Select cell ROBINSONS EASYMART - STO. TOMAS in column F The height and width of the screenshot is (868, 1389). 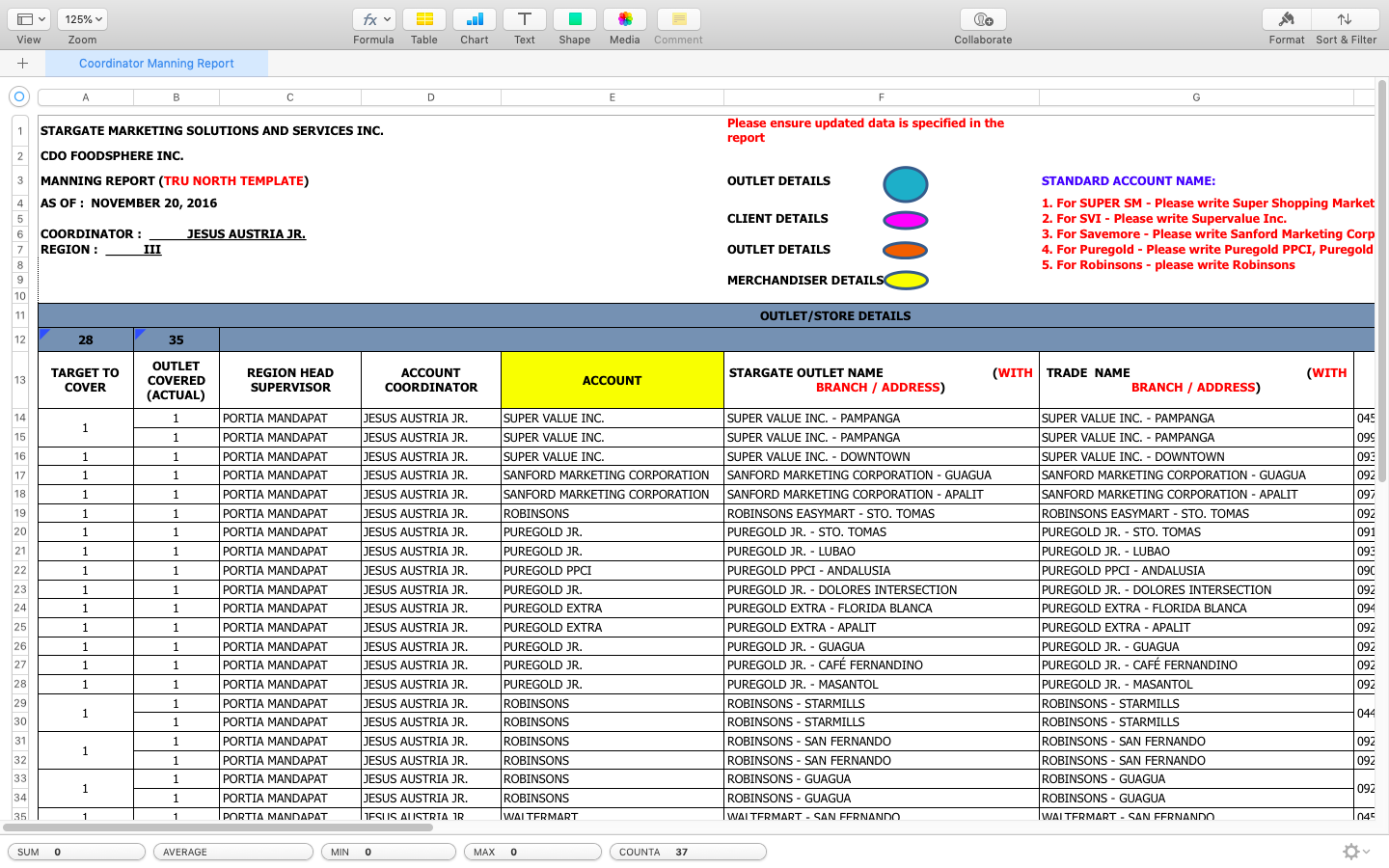click(x=882, y=513)
